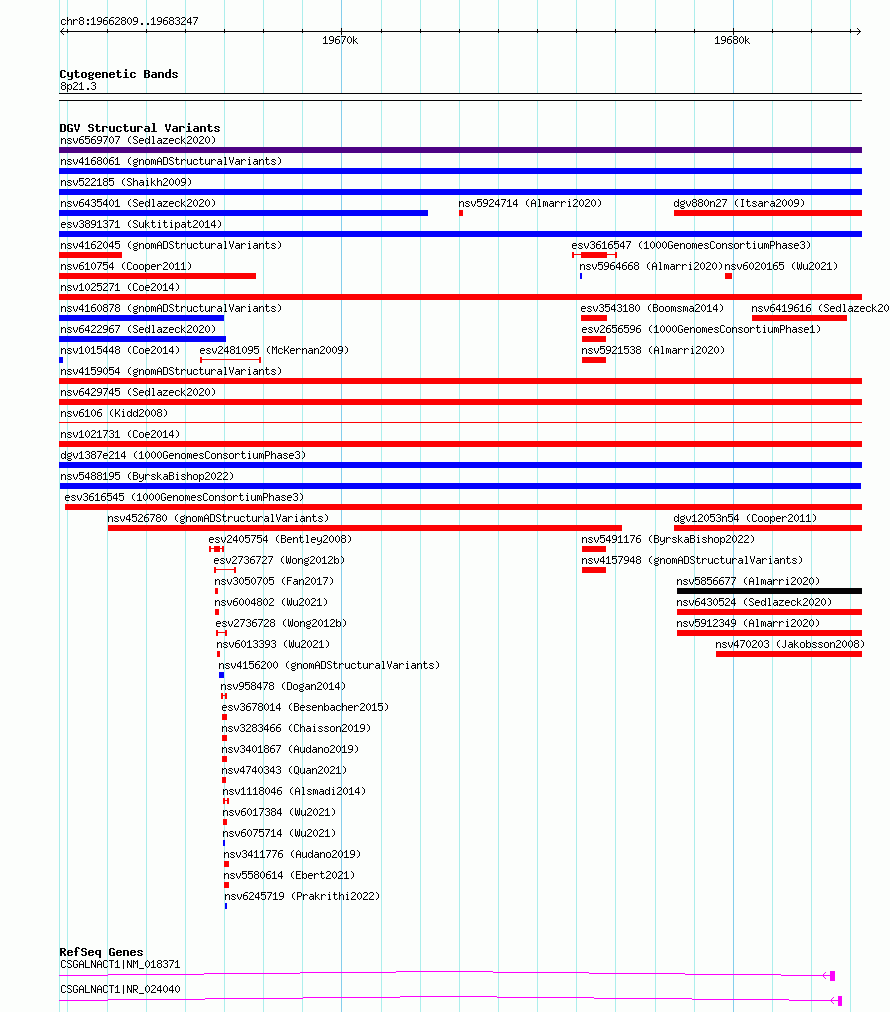The height and width of the screenshot is (1012, 890).
Task: Open nsv4168061 (gnomADStructuralVariants) variant label
Action: (x=171, y=161)
